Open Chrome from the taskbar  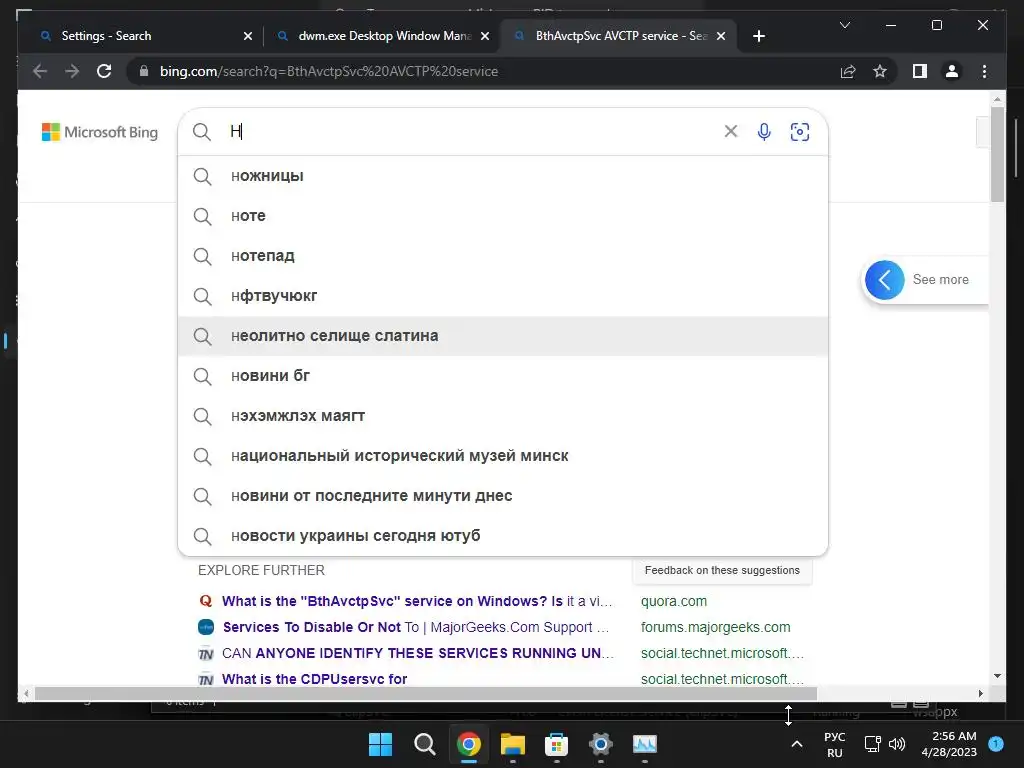(468, 744)
